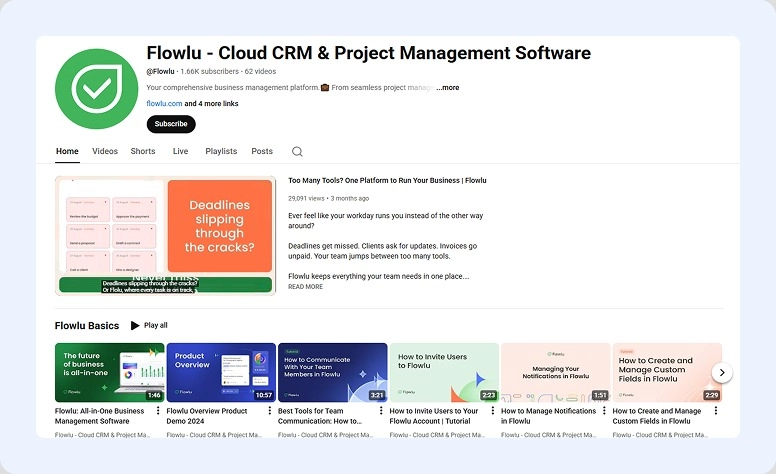Screen dimensions: 776x474
Task: Expand featured video description with READ MORE
Action: point(305,287)
